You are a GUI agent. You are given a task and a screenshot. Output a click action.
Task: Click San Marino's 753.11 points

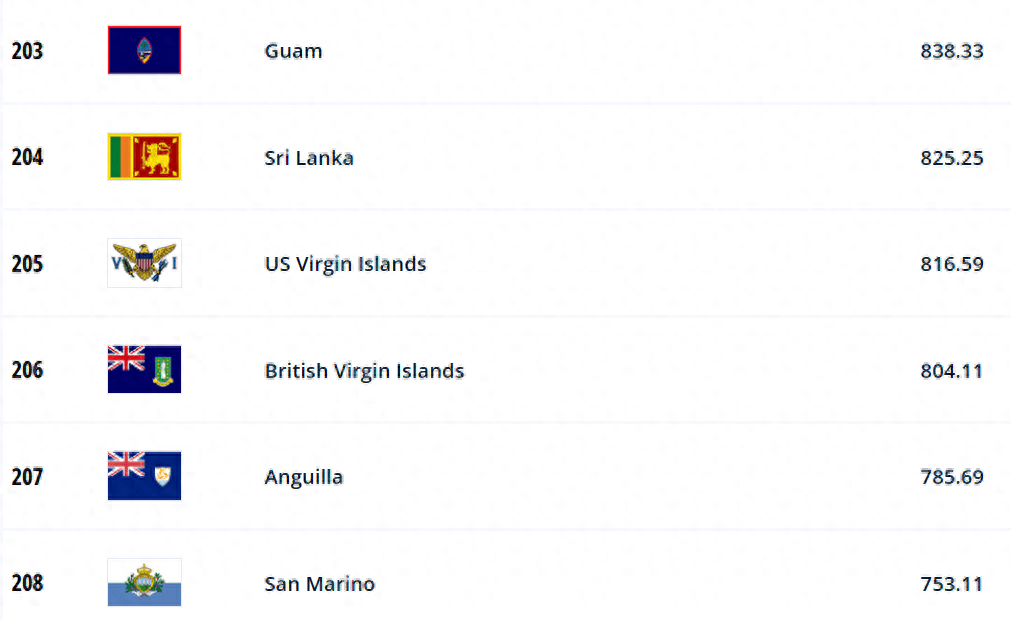tap(952, 584)
